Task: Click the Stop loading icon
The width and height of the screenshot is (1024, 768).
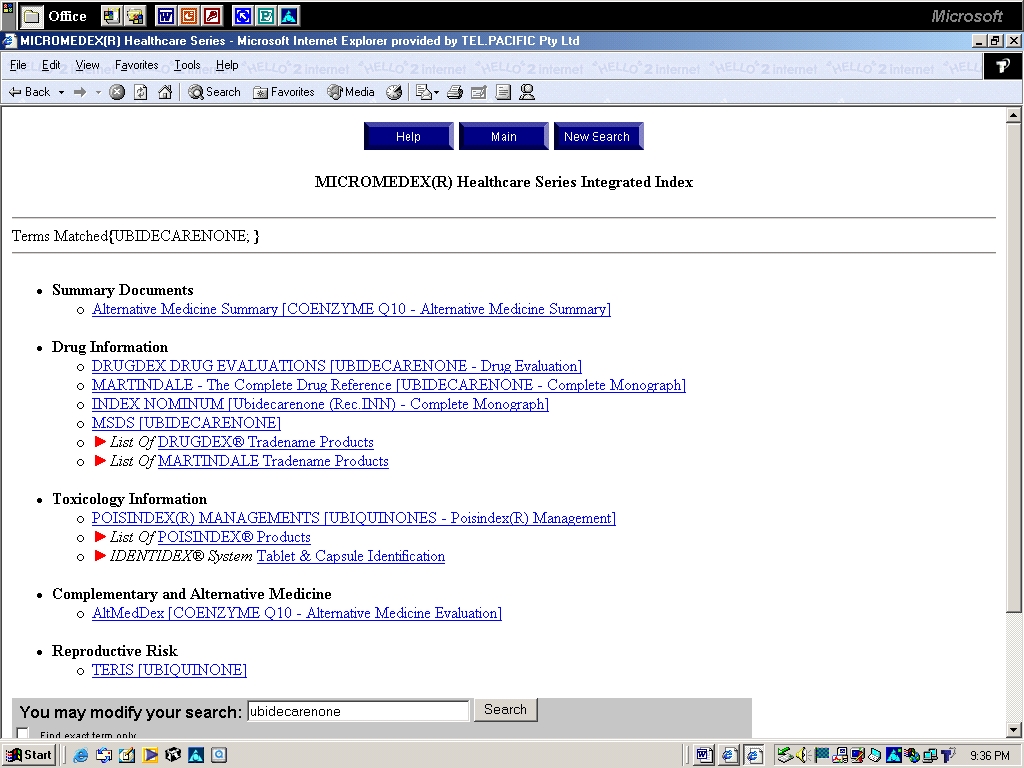Action: (117, 92)
